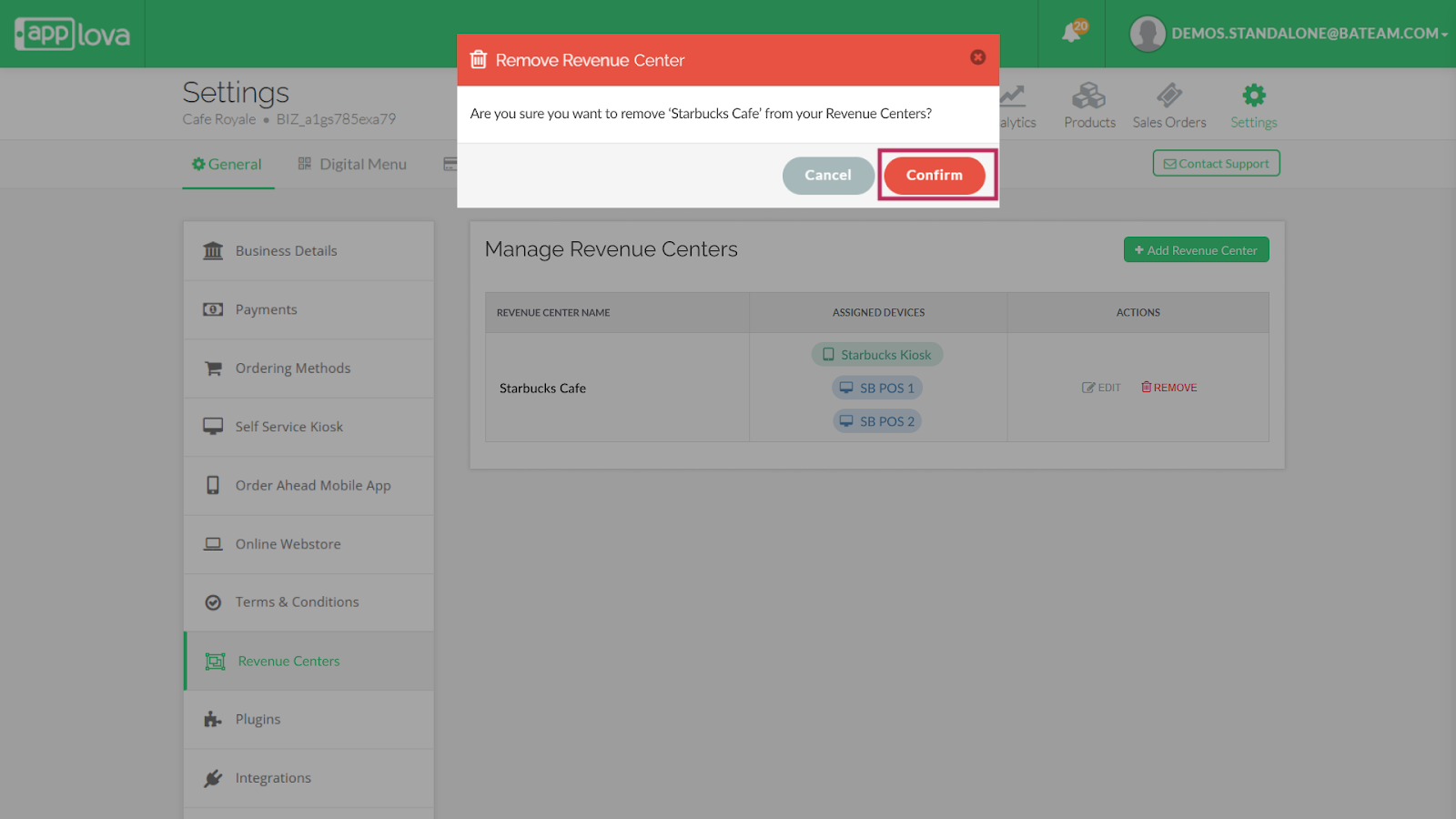1456x819 pixels.
Task: Open Self Service Kiosk settings
Action: coord(308,427)
